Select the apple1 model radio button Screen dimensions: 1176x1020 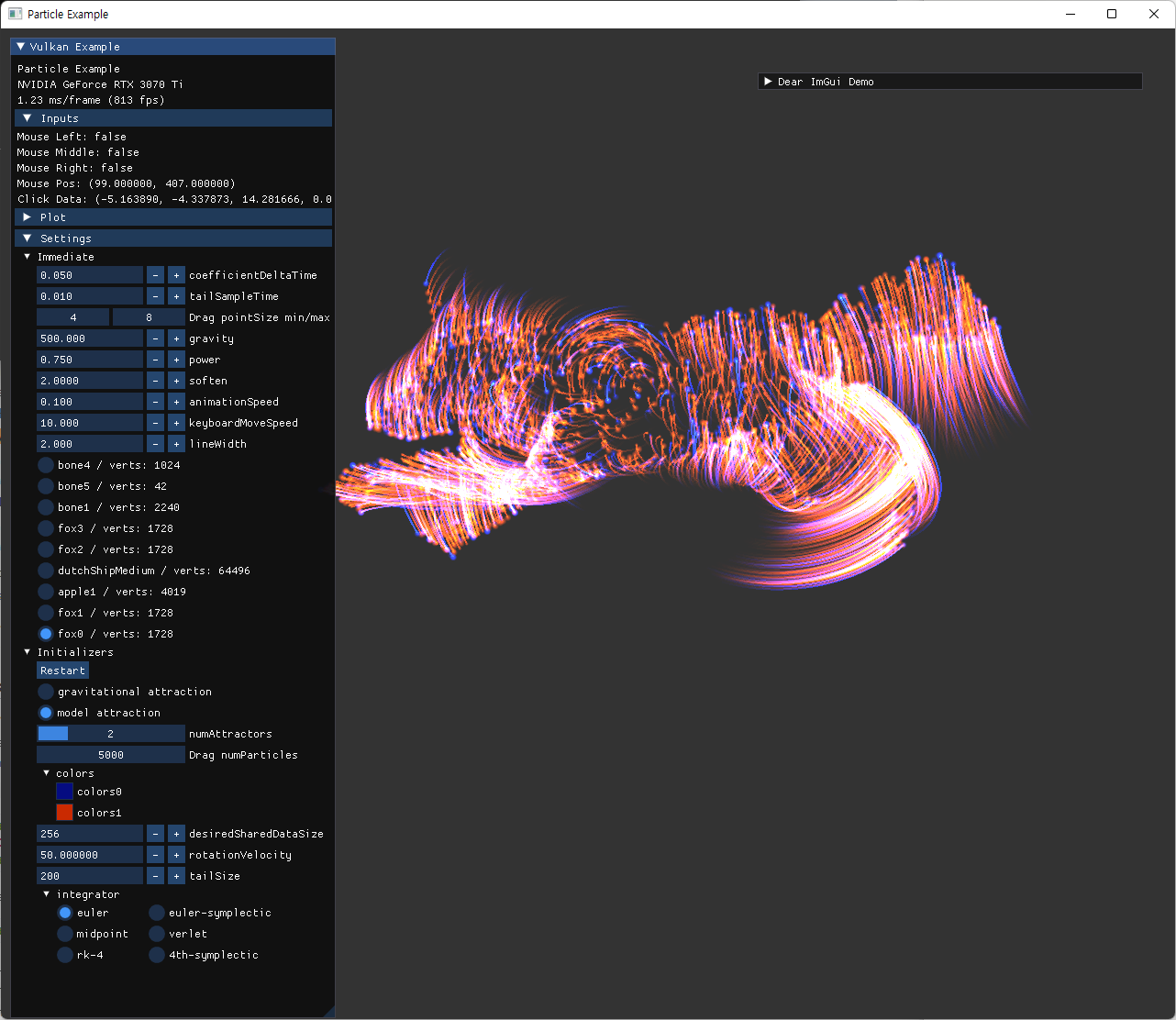(x=46, y=592)
